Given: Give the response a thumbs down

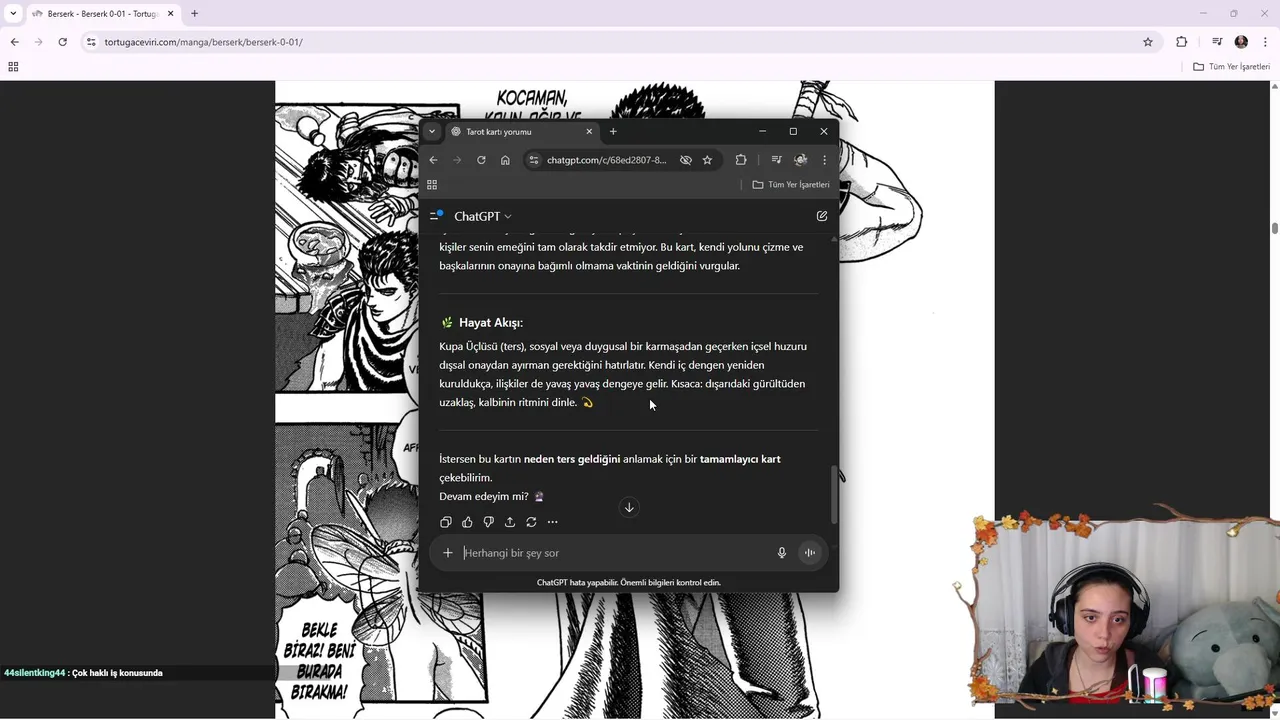Looking at the screenshot, I should click(488, 522).
